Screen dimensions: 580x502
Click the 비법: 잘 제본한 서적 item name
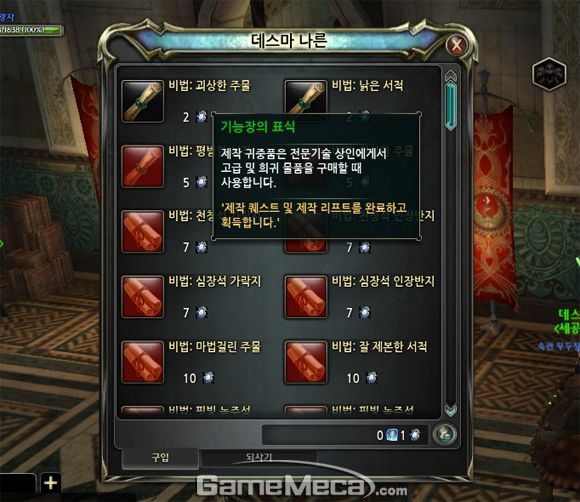point(380,347)
